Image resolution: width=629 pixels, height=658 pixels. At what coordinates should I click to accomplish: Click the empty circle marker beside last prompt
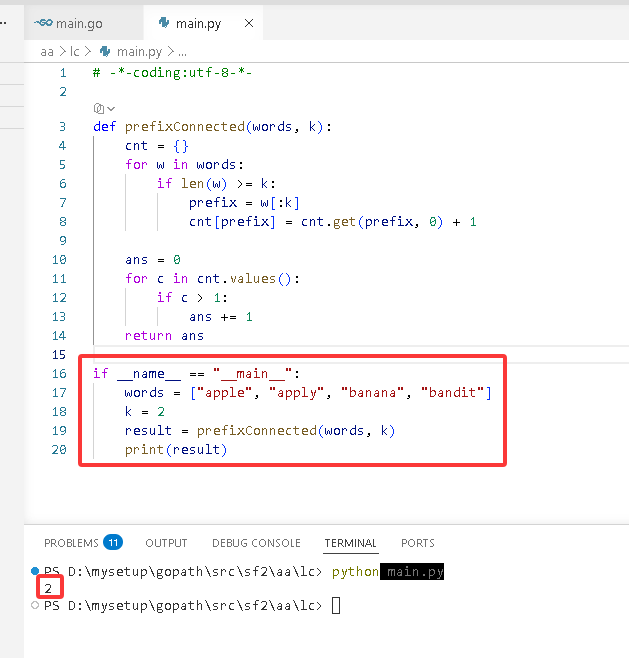point(35,605)
